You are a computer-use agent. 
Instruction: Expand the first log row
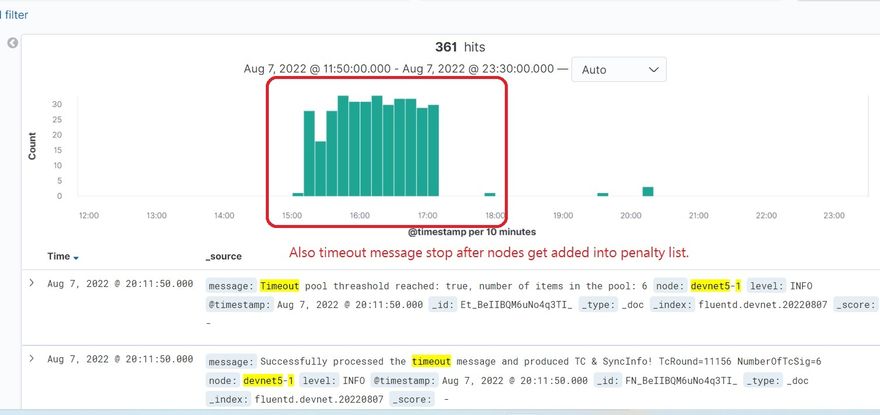point(31,284)
